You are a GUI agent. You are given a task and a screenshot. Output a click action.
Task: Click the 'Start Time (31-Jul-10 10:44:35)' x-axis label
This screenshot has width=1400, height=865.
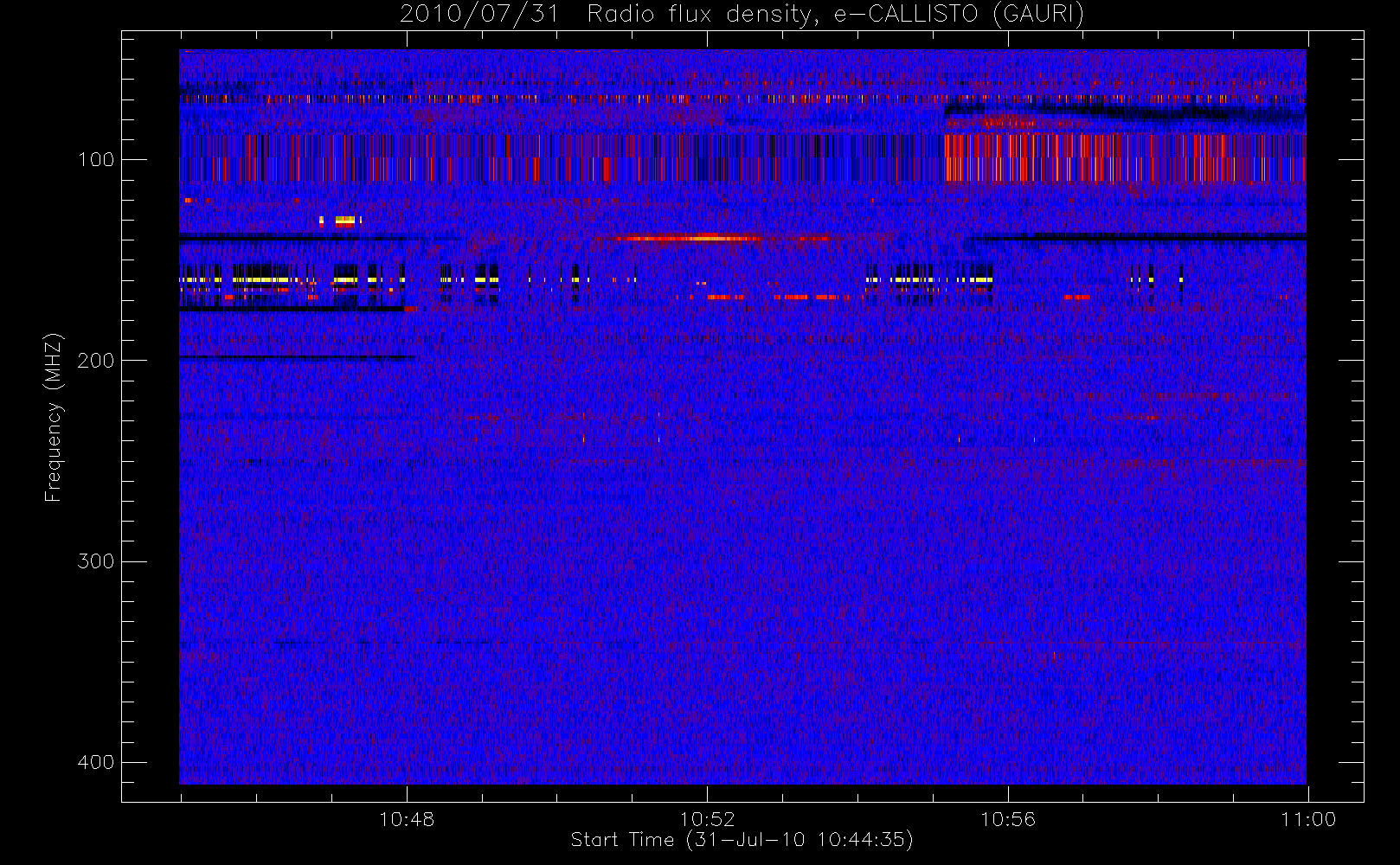tap(742, 840)
